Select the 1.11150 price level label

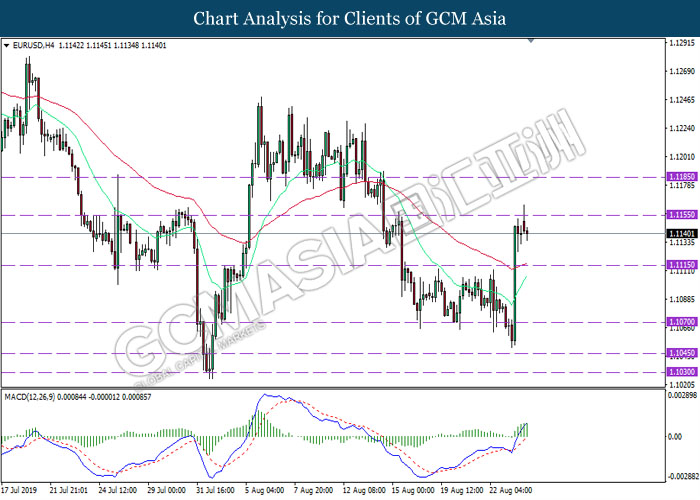(x=682, y=265)
